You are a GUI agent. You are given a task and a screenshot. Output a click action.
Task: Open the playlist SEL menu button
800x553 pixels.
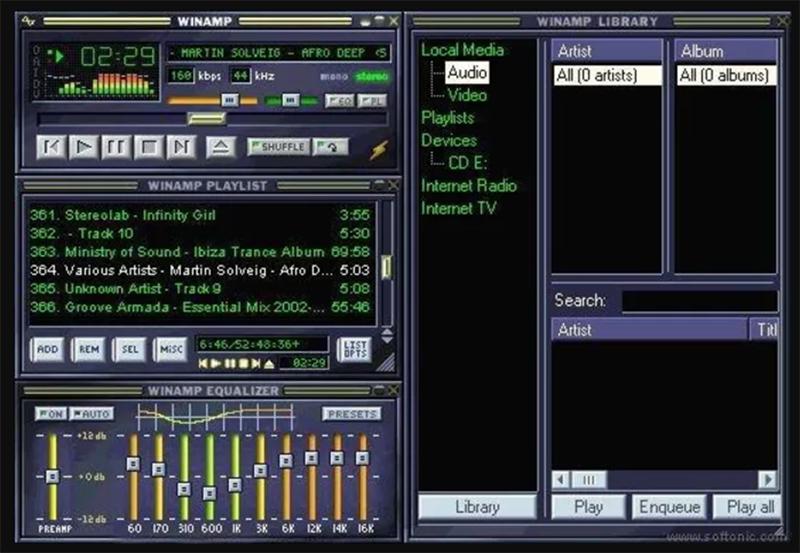click(x=130, y=349)
